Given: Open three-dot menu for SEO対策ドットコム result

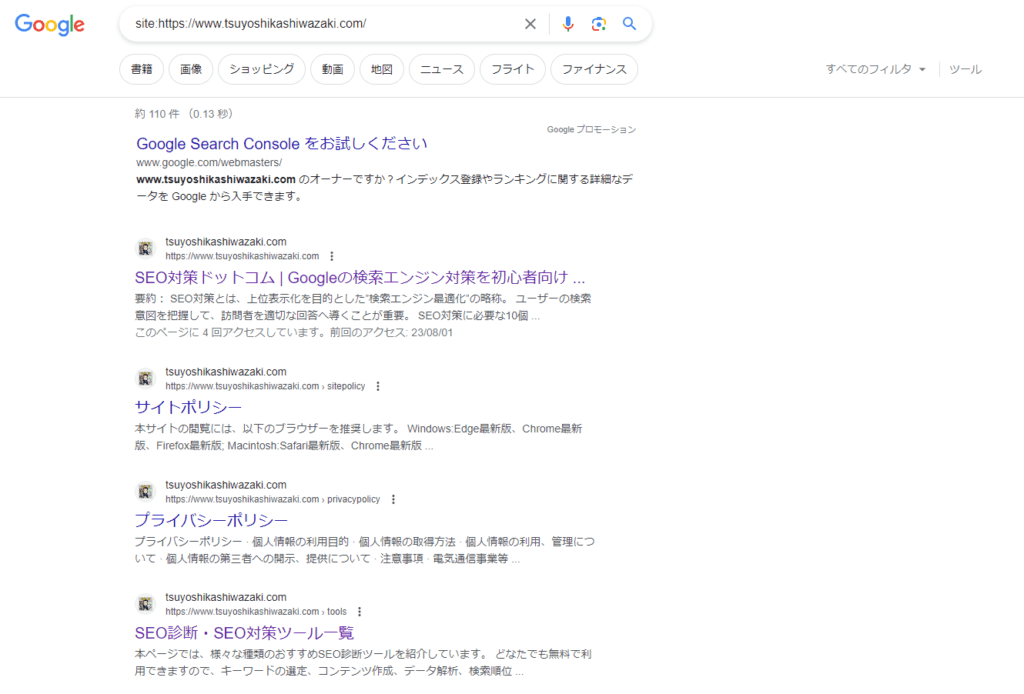Looking at the screenshot, I should [x=332, y=256].
